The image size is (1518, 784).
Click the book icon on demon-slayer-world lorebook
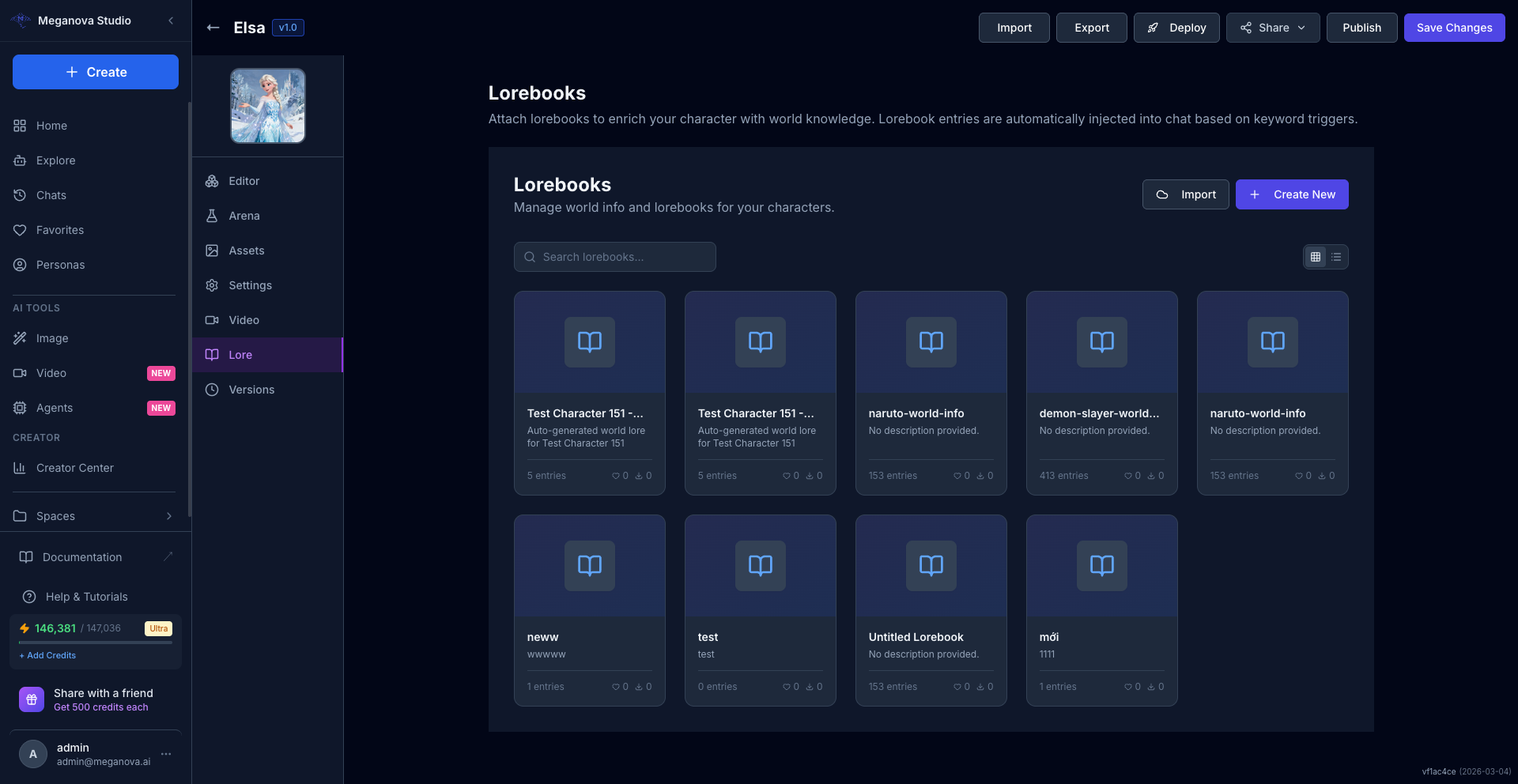point(1101,342)
